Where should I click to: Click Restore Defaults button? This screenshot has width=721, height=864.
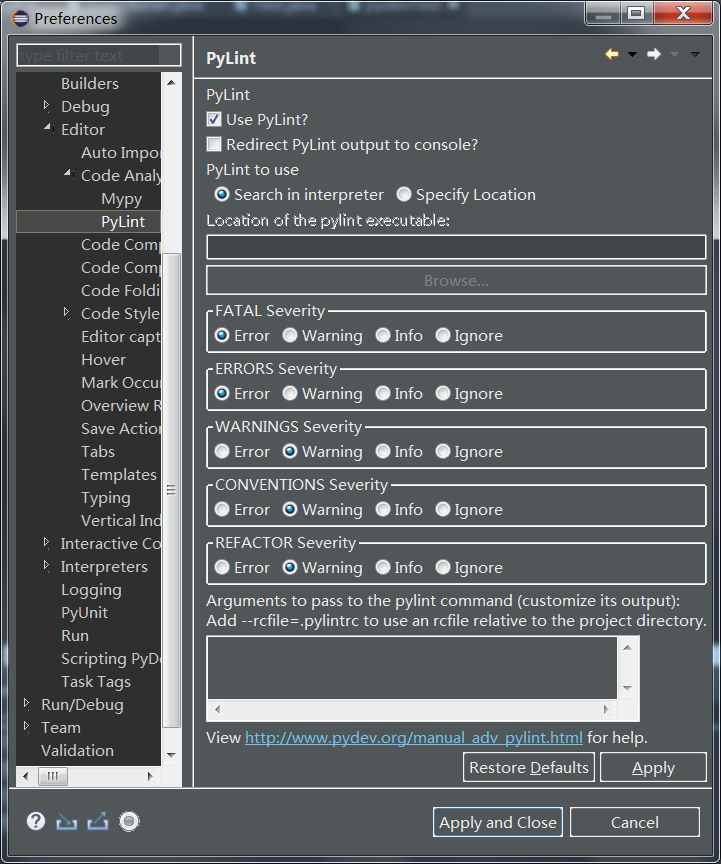(529, 767)
